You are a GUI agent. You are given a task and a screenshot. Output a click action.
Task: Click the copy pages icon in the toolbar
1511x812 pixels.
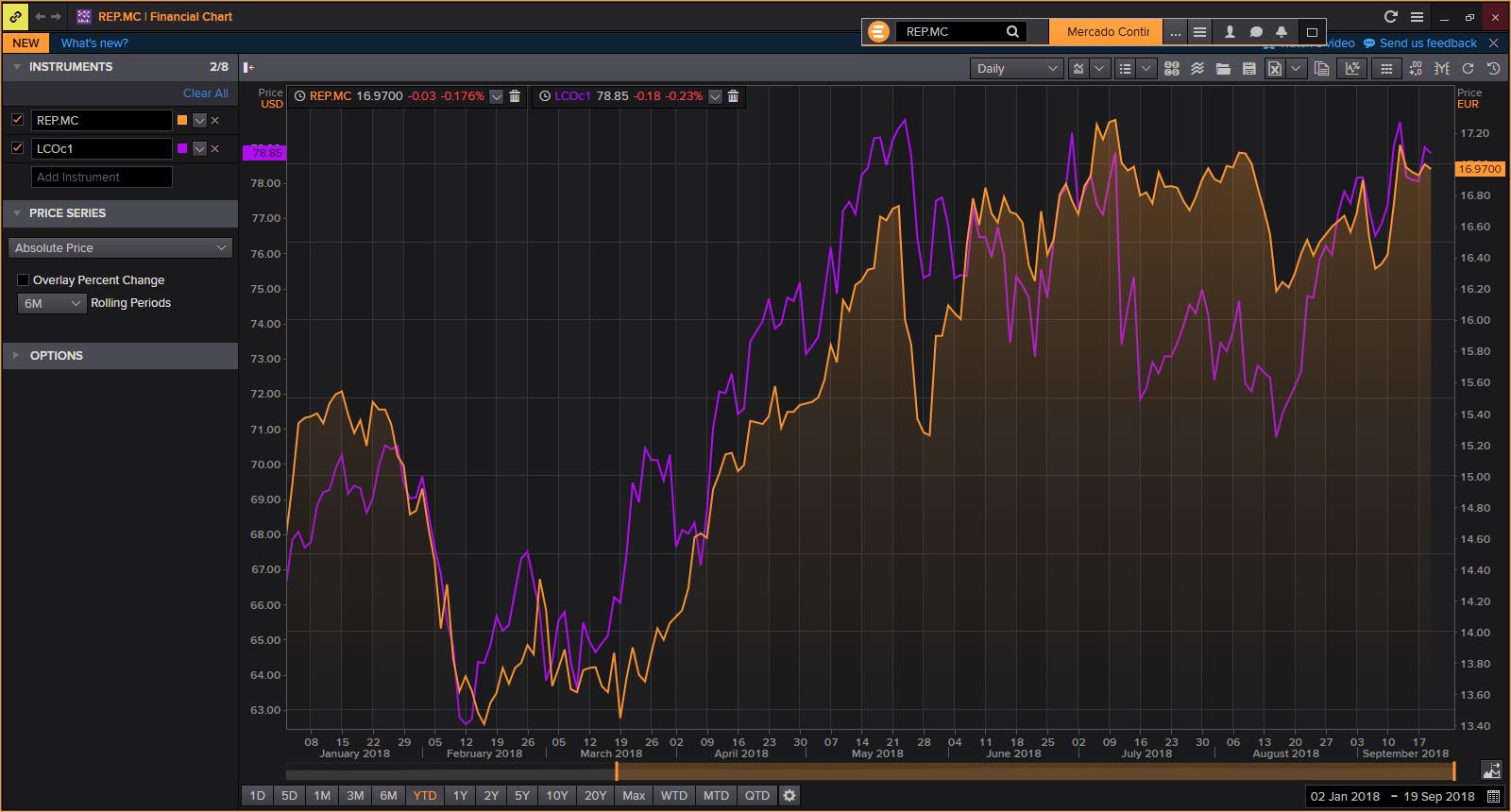(1322, 68)
